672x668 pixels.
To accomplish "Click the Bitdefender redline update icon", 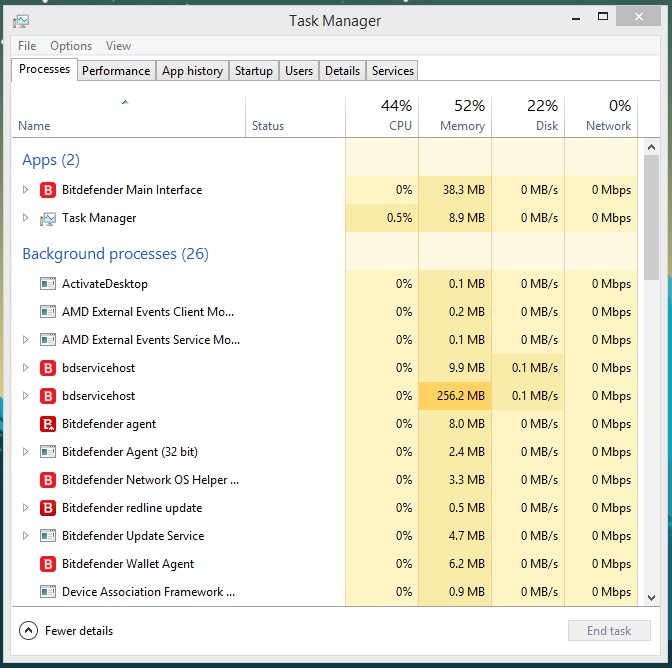I will [48, 508].
